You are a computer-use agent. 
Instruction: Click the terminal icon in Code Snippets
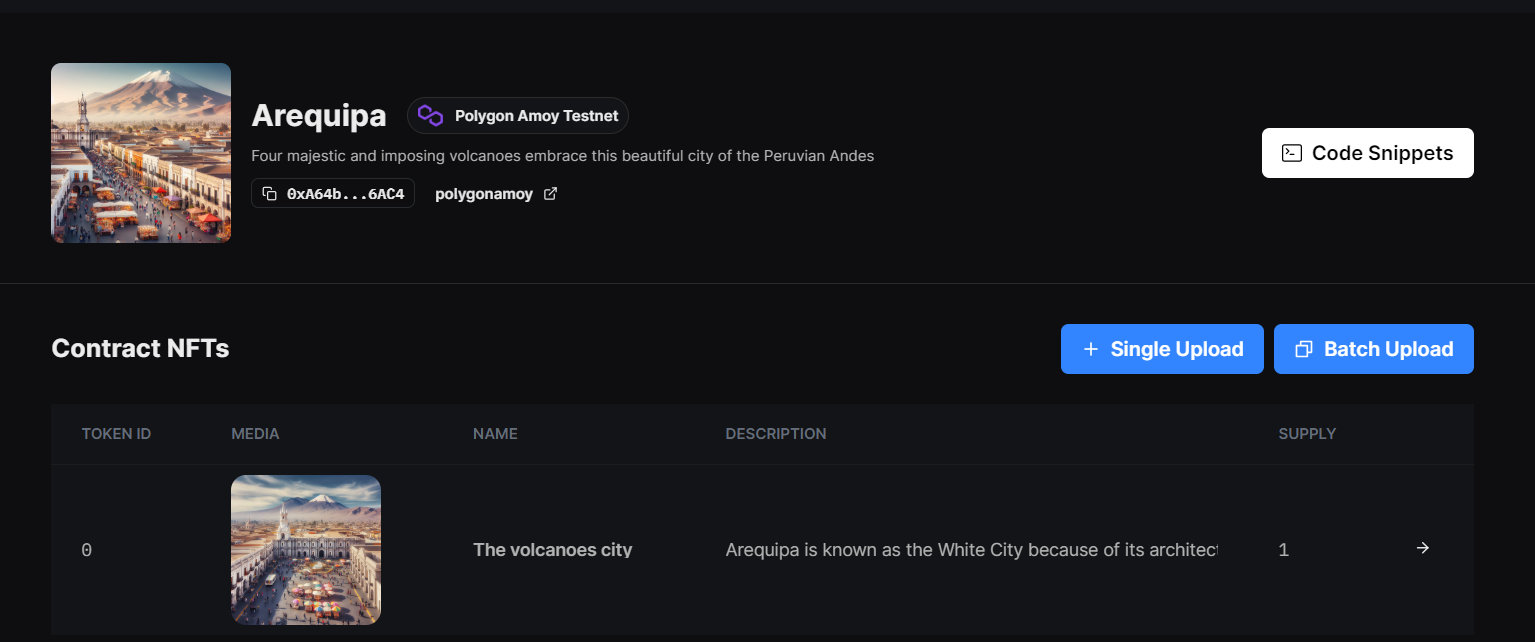(1292, 153)
